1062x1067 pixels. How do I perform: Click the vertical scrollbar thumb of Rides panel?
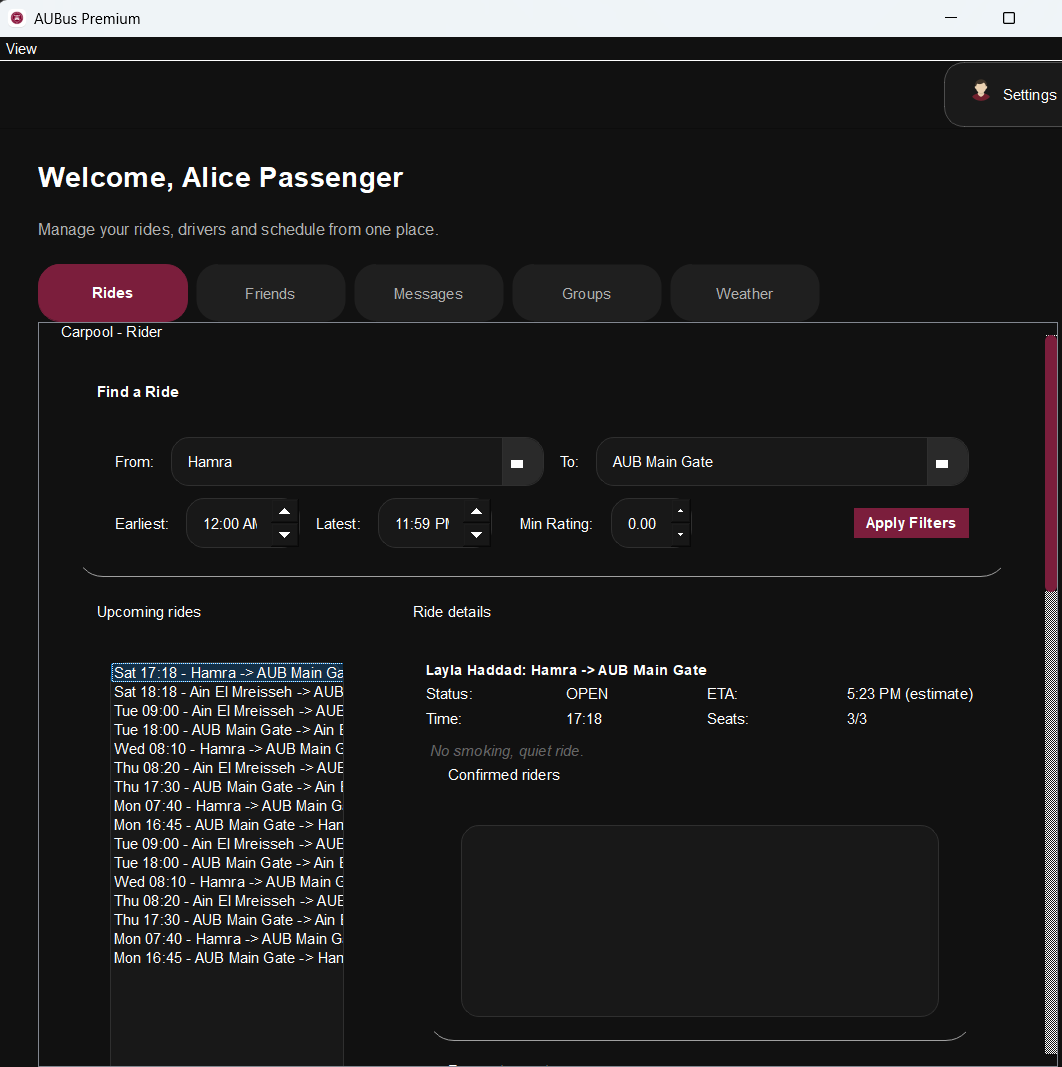coord(1051,463)
